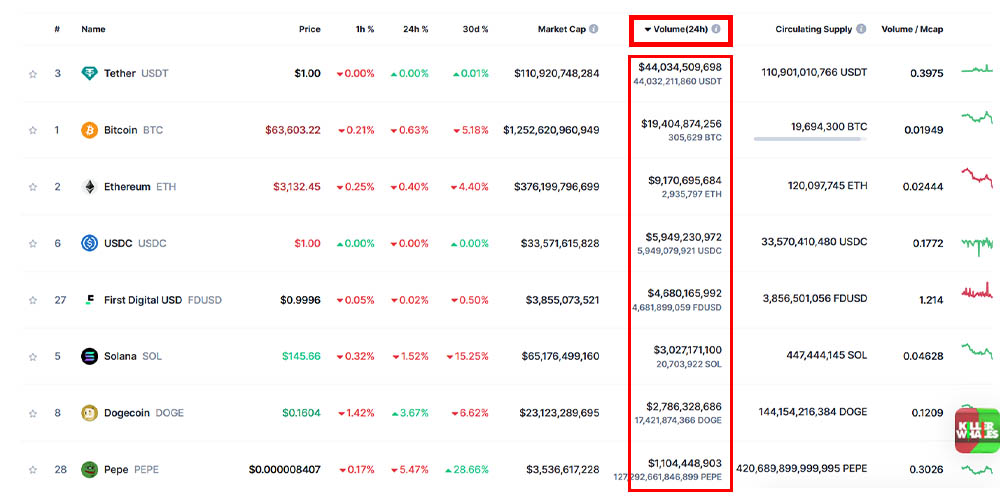The width and height of the screenshot is (1000, 500).
Task: Sort by the 24h % column
Action: 415,29
